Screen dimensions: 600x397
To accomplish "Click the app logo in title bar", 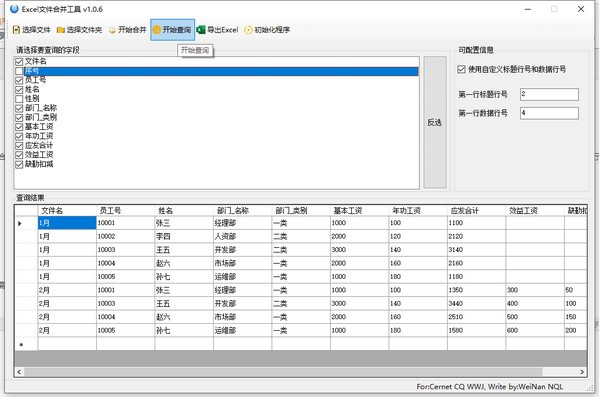I will [14, 9].
